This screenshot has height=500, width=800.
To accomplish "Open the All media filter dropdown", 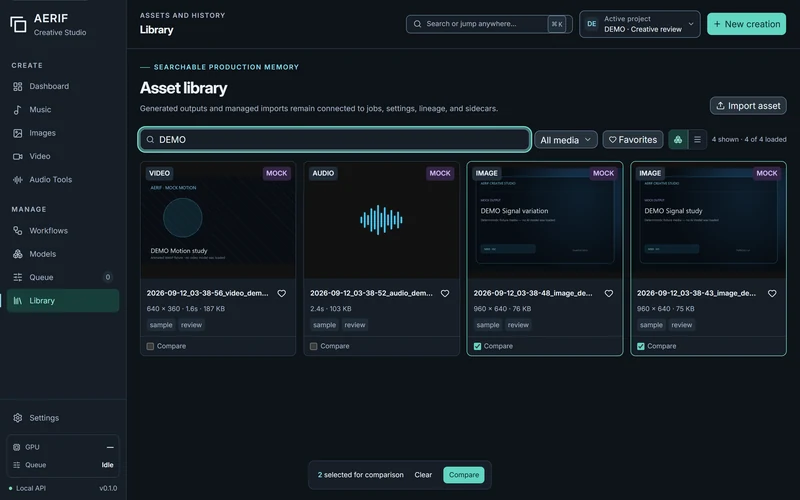I will [x=566, y=140].
